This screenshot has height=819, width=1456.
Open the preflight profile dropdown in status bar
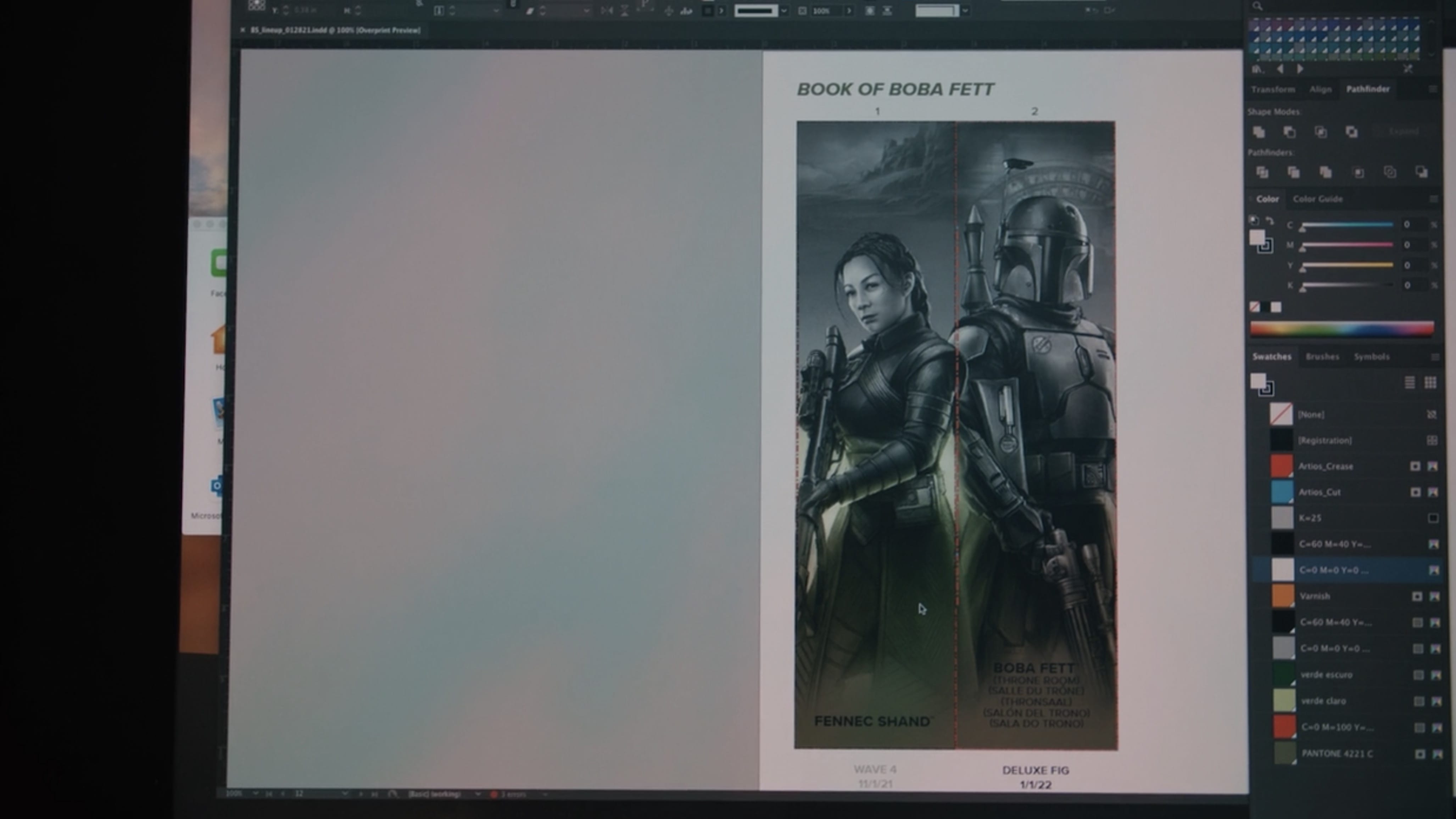[478, 794]
